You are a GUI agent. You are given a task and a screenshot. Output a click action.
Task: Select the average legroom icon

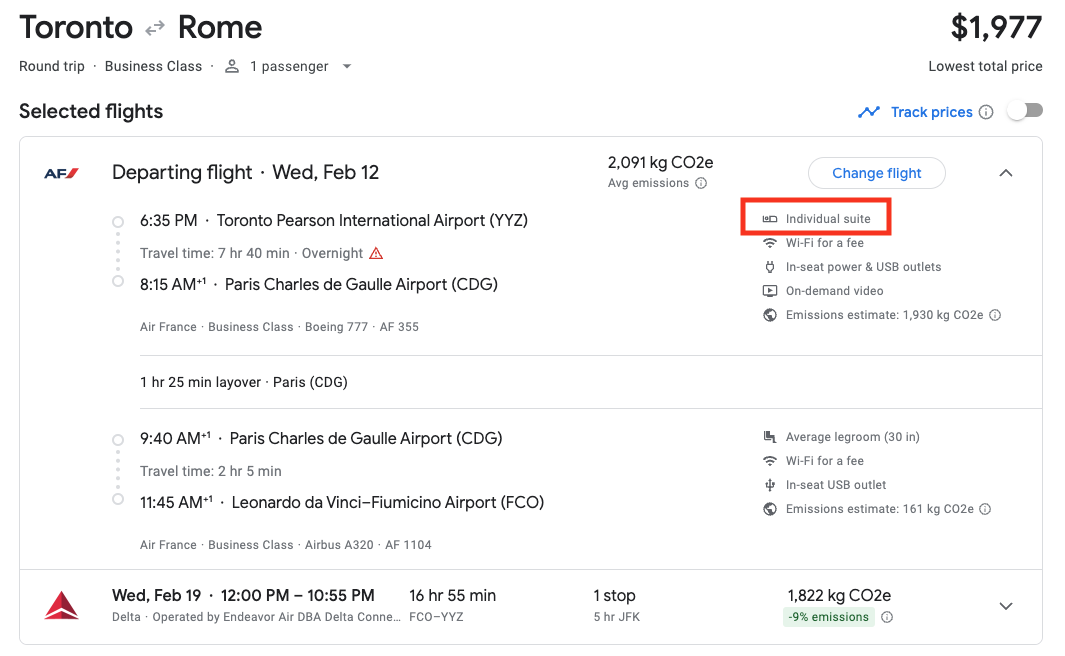coord(770,437)
